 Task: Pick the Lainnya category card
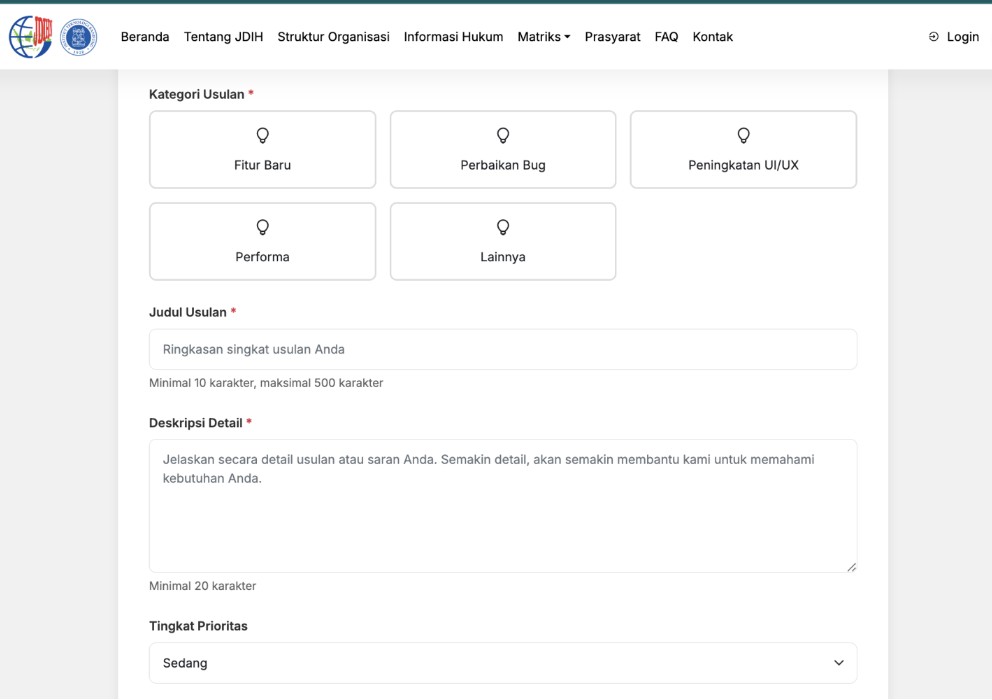[503, 242]
